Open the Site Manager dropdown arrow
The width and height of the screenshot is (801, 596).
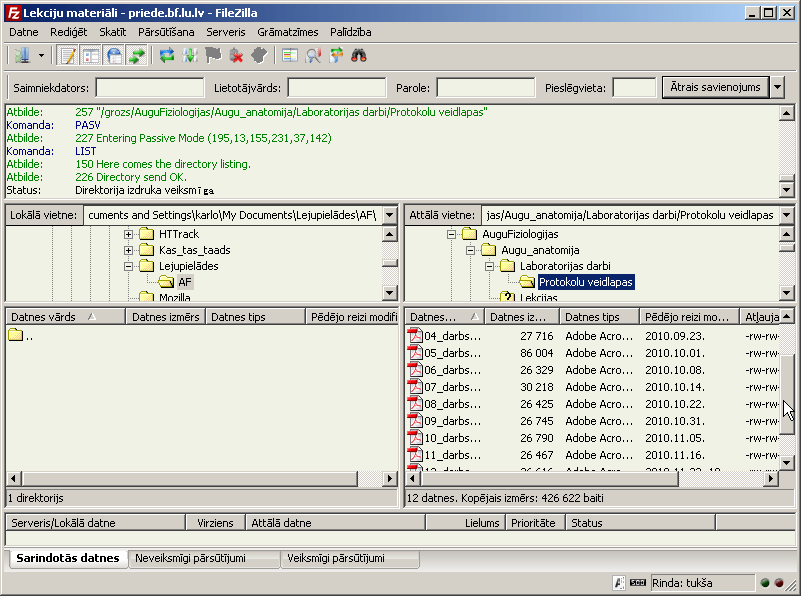pyautogui.click(x=41, y=55)
